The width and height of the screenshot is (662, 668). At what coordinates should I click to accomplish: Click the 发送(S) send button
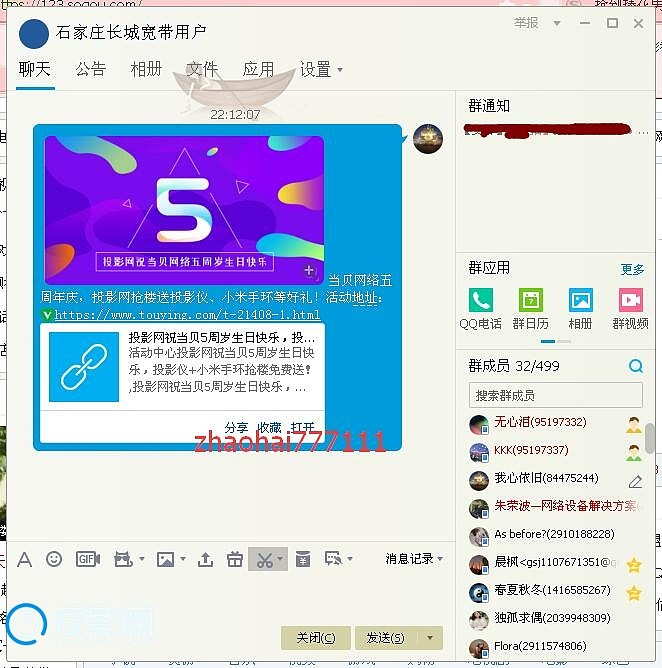pos(385,637)
